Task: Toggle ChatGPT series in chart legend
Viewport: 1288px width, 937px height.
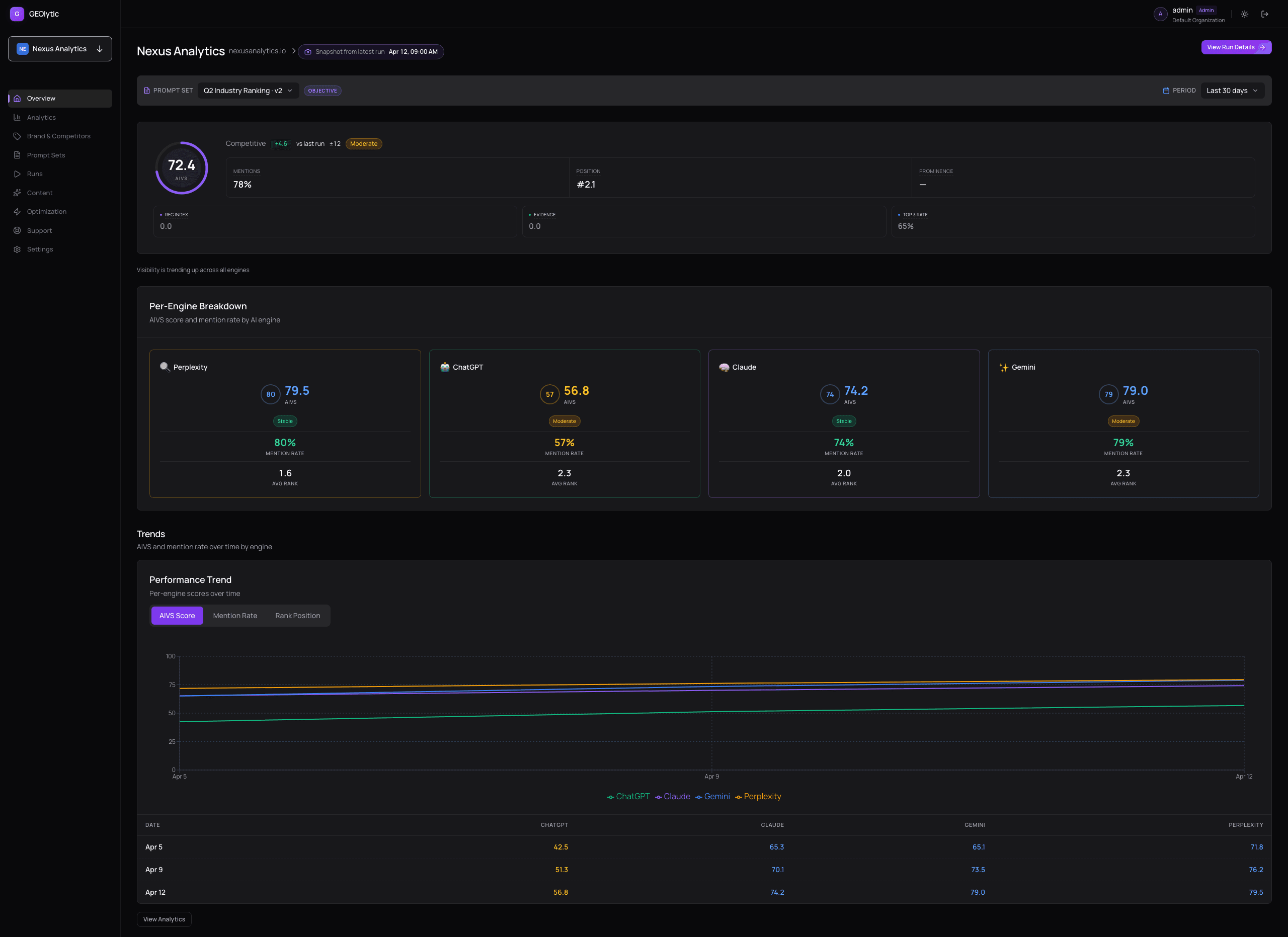Action: point(628,796)
